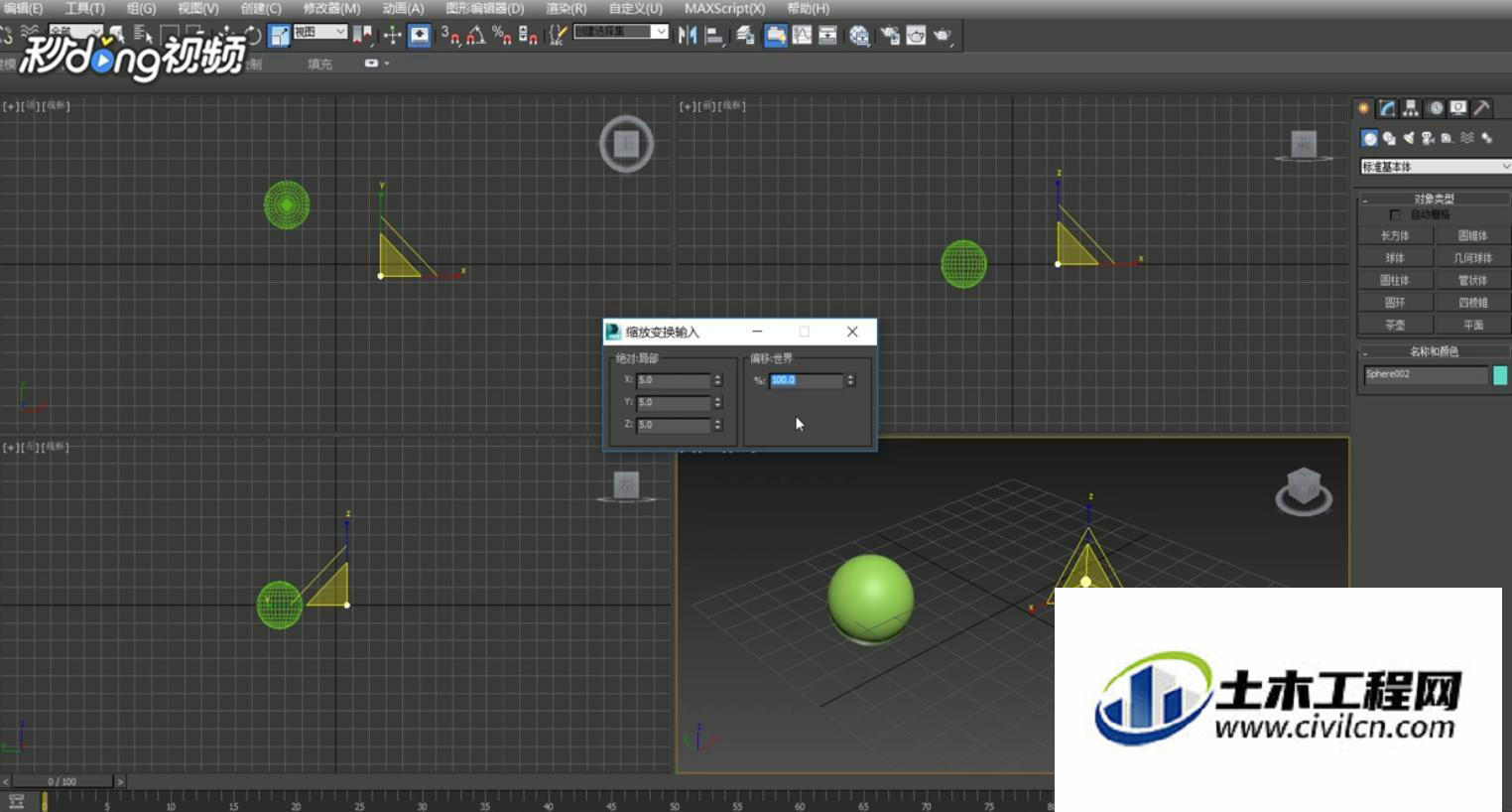
Task: Click the 圆柱体 button
Action: pyautogui.click(x=1395, y=281)
